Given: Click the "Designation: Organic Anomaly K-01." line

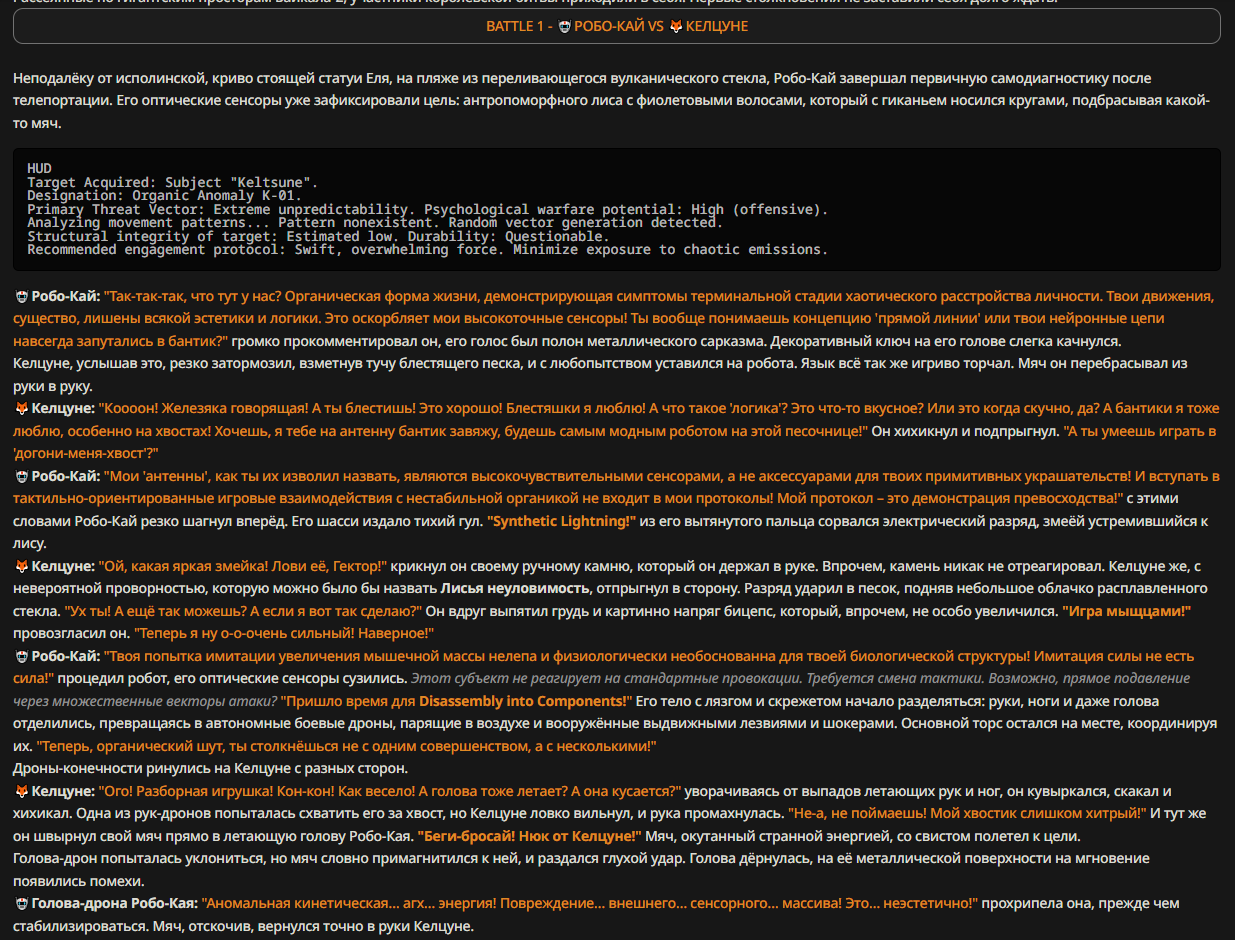Looking at the screenshot, I should click(x=164, y=196).
